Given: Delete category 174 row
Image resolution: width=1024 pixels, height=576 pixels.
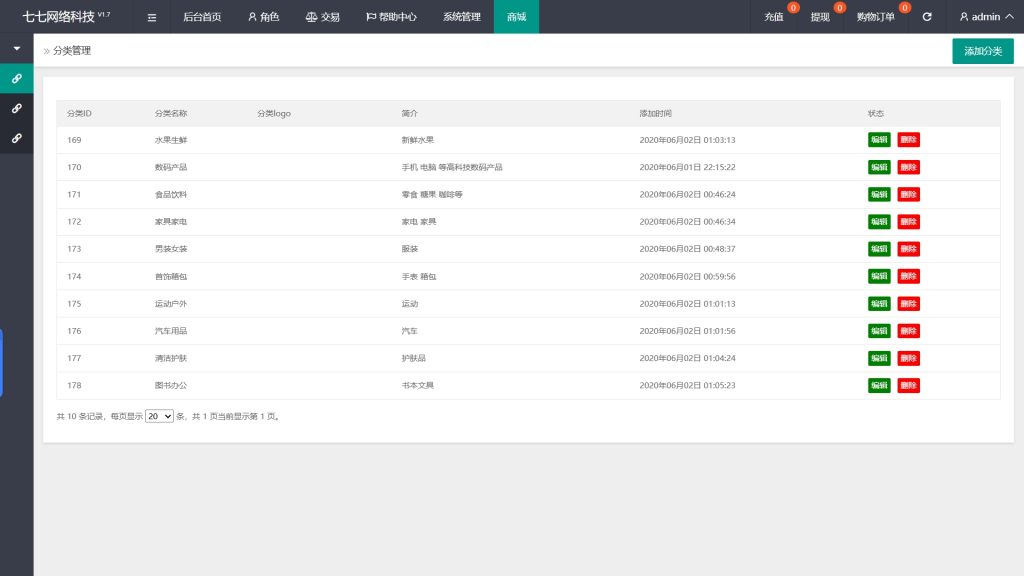Looking at the screenshot, I should 908,276.
